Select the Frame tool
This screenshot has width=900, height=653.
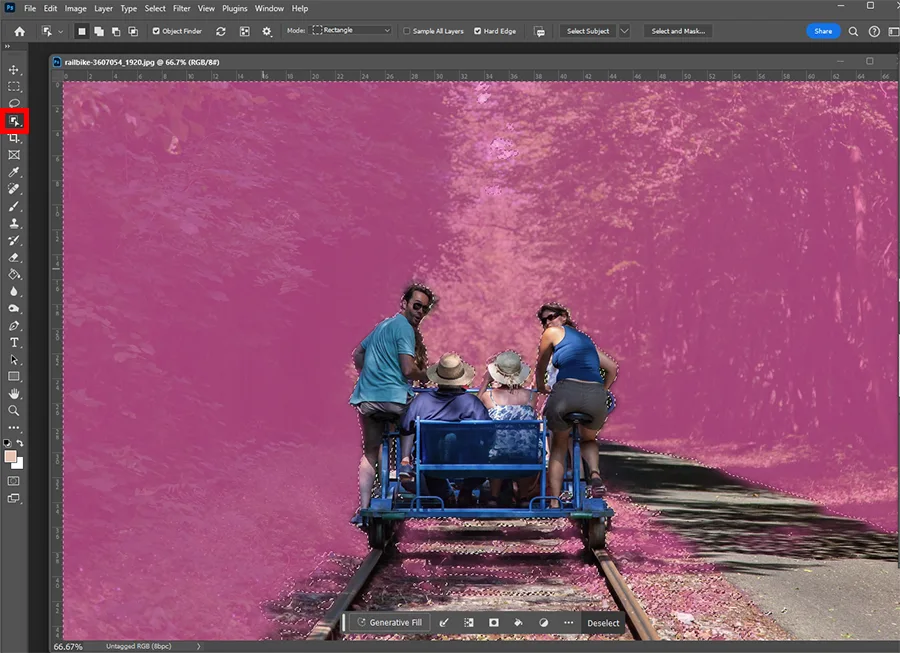[14, 155]
